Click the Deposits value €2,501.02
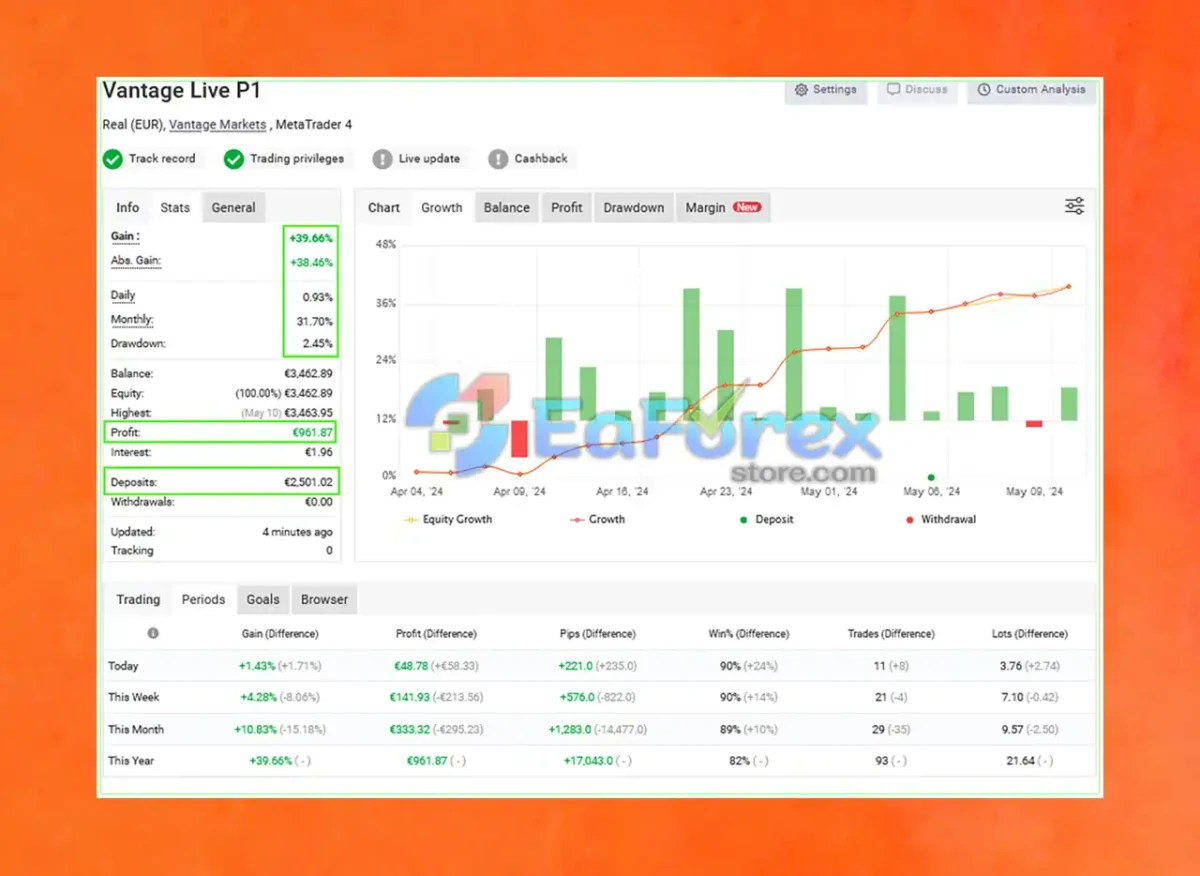The width and height of the screenshot is (1200, 876). tap(308, 482)
